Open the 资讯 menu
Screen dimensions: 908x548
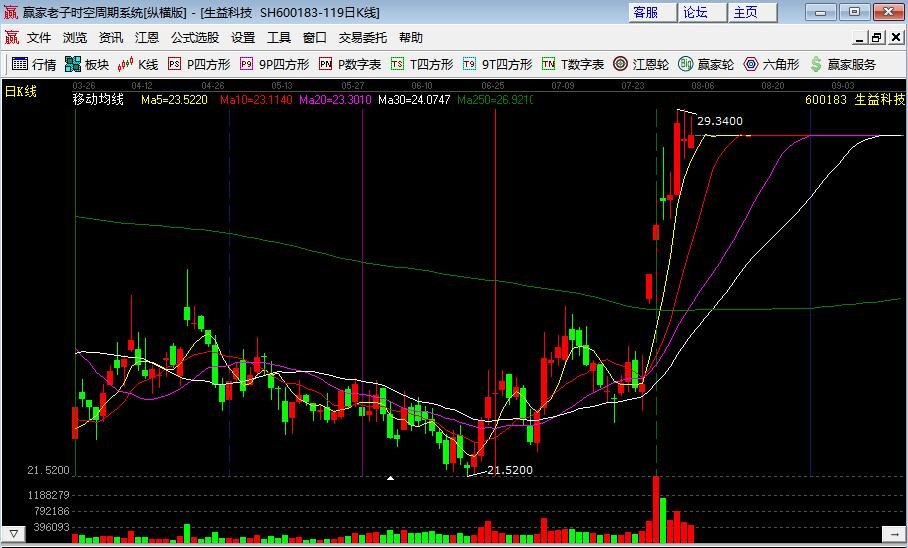[111, 38]
